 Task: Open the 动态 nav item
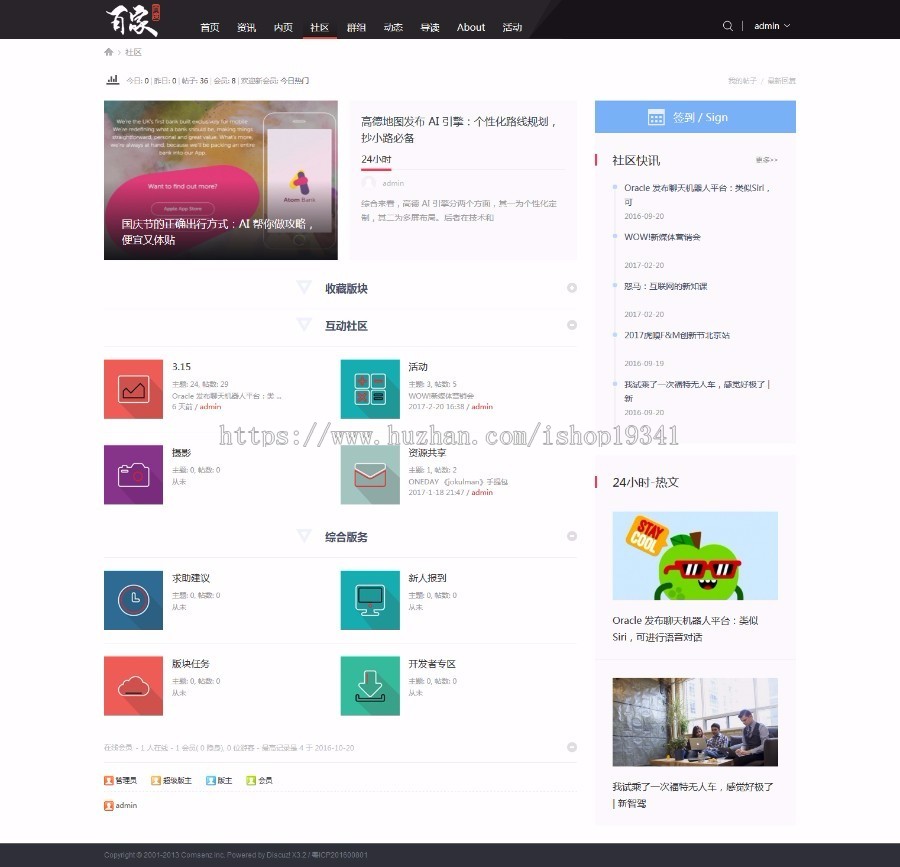tap(393, 27)
